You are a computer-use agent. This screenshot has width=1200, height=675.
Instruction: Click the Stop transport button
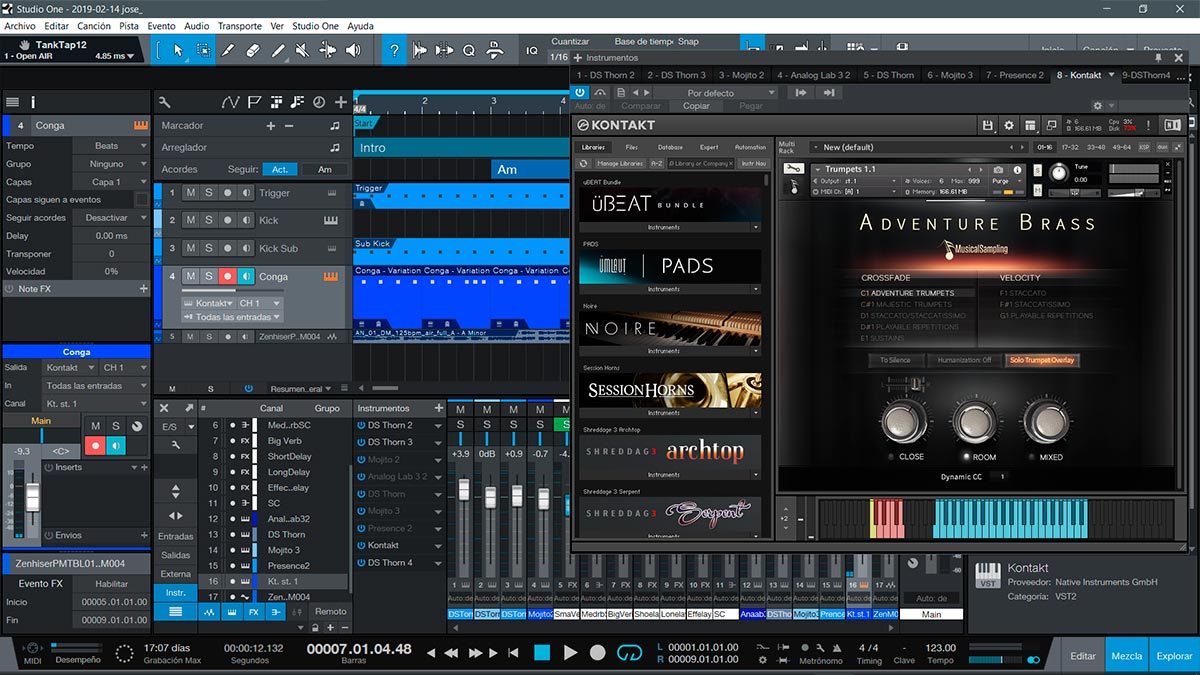542,653
